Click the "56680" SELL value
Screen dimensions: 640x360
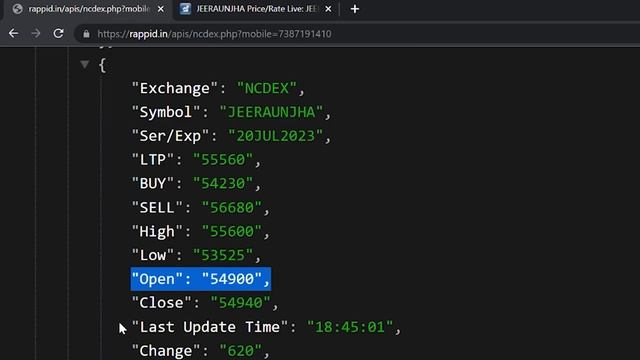click(231, 208)
